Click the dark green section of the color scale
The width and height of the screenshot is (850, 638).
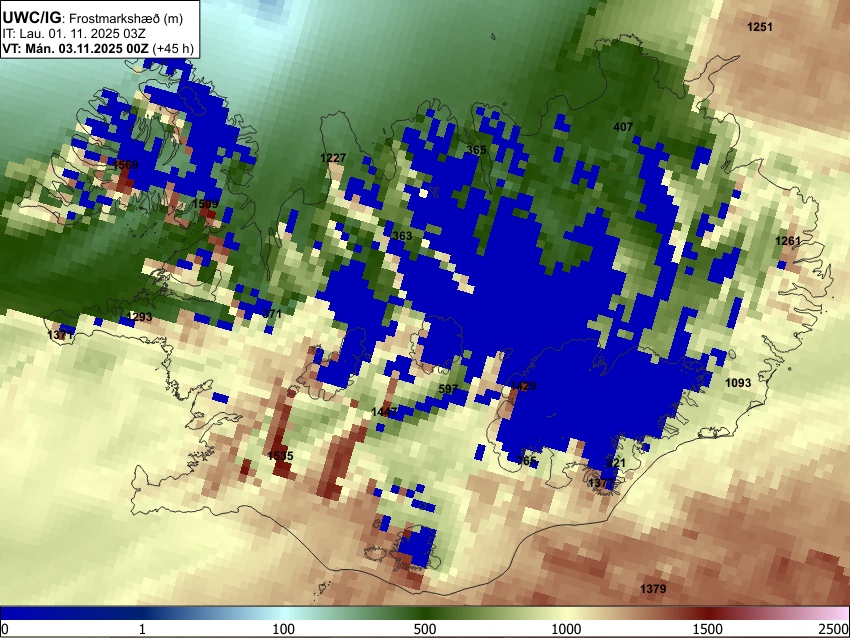(425, 613)
